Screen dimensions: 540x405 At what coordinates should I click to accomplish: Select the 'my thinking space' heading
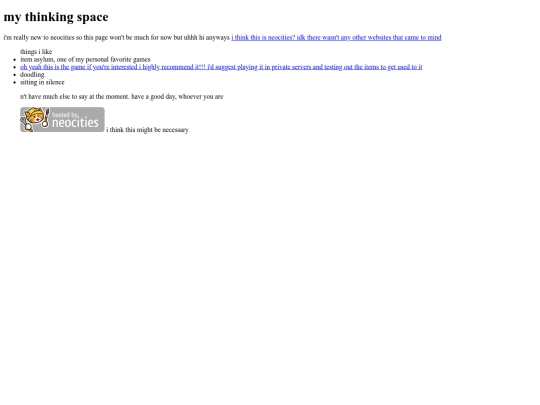click(56, 17)
